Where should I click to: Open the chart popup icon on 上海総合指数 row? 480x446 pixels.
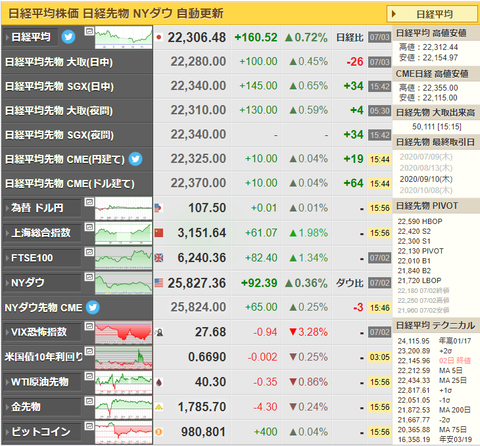point(89,227)
